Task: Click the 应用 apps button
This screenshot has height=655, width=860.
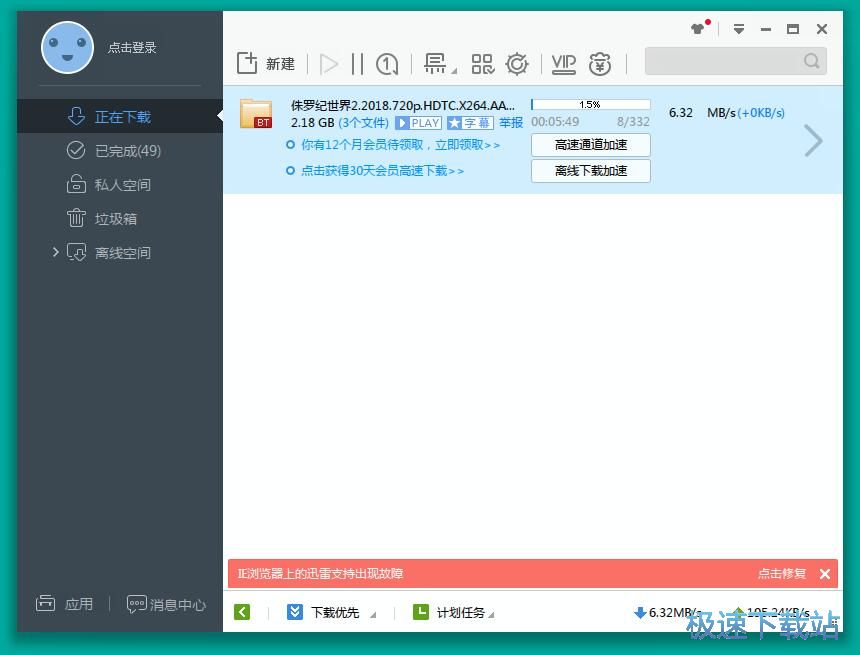Action: pos(64,604)
